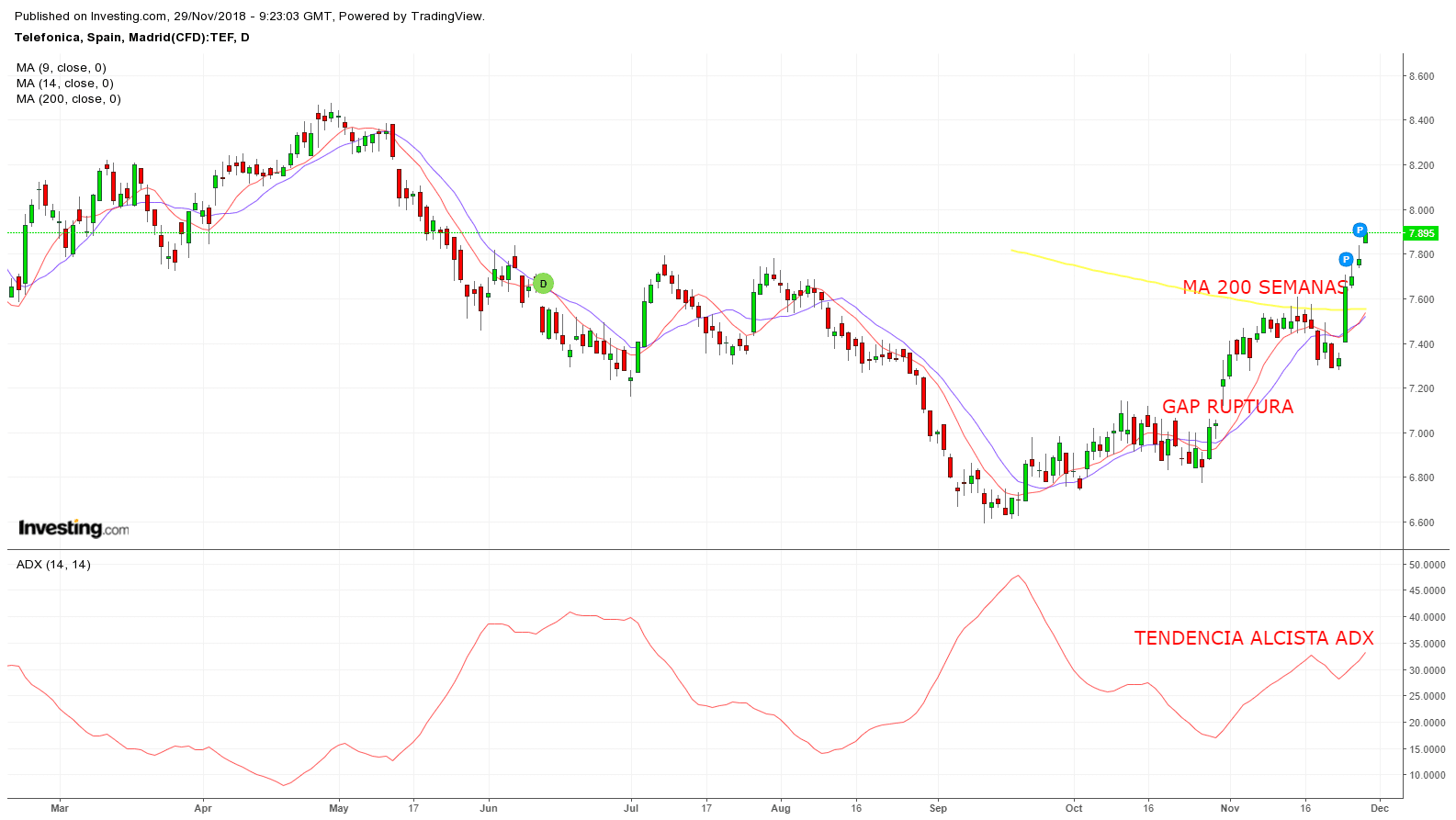Image resolution: width=1456 pixels, height=820 pixels.
Task: Select the MA (200, close, 0) indicator label
Action: [69, 99]
